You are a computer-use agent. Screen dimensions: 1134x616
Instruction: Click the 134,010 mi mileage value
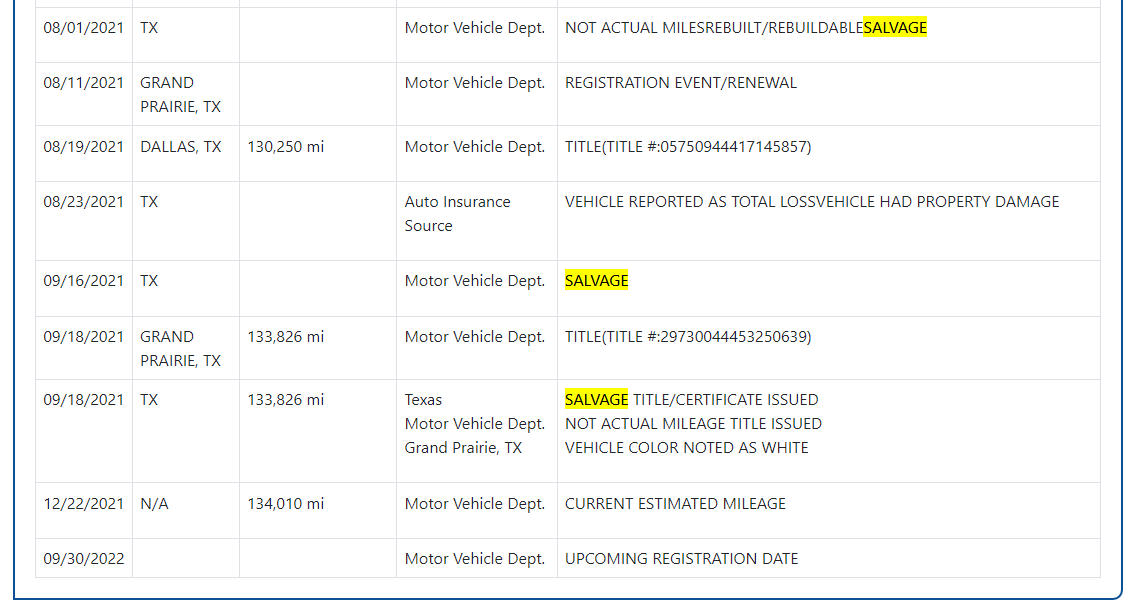pyautogui.click(x=286, y=504)
